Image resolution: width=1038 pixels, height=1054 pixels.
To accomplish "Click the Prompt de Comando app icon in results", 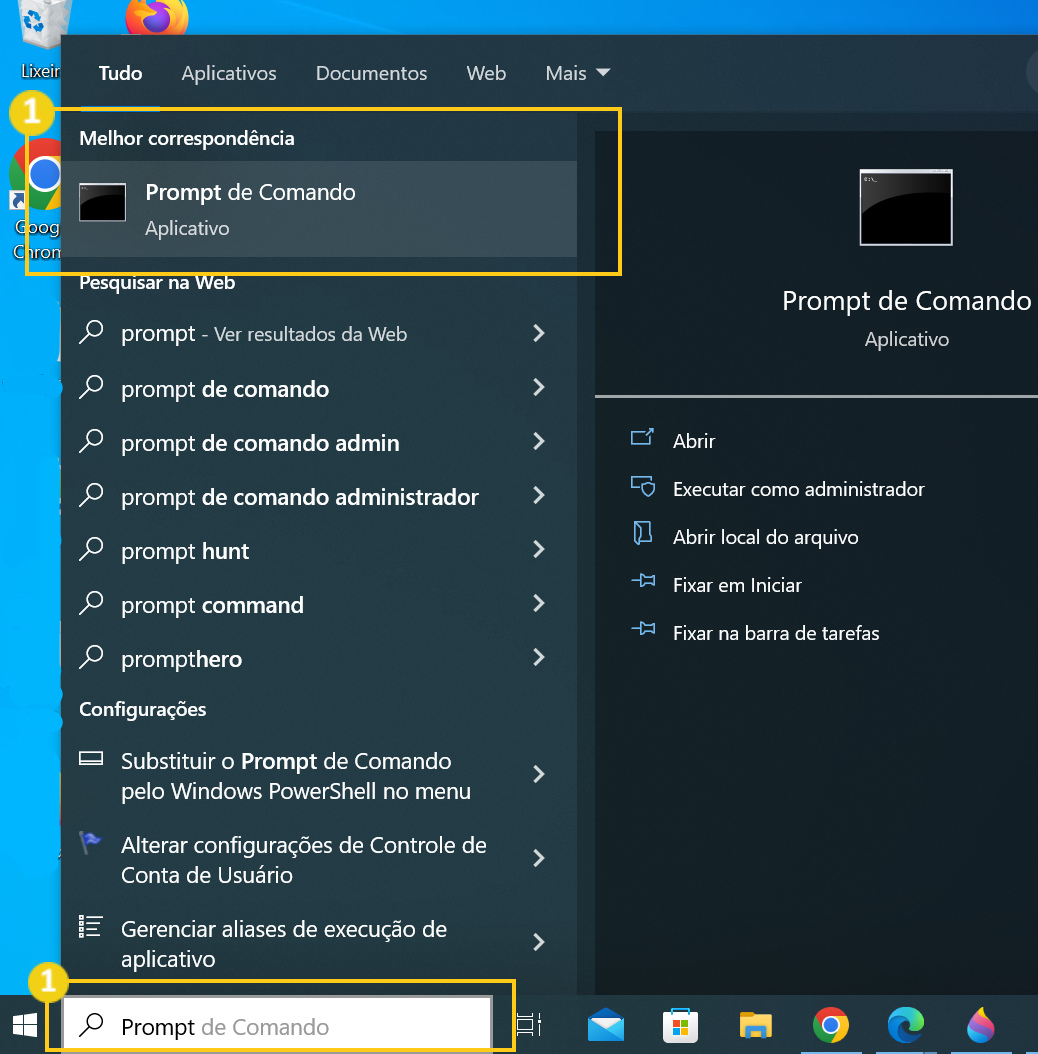I will [102, 202].
